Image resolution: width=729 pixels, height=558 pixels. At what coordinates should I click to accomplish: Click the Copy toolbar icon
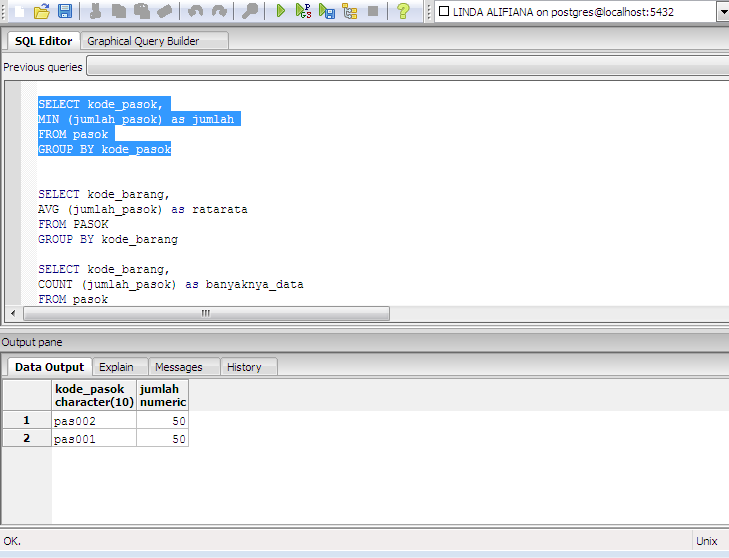(x=119, y=11)
